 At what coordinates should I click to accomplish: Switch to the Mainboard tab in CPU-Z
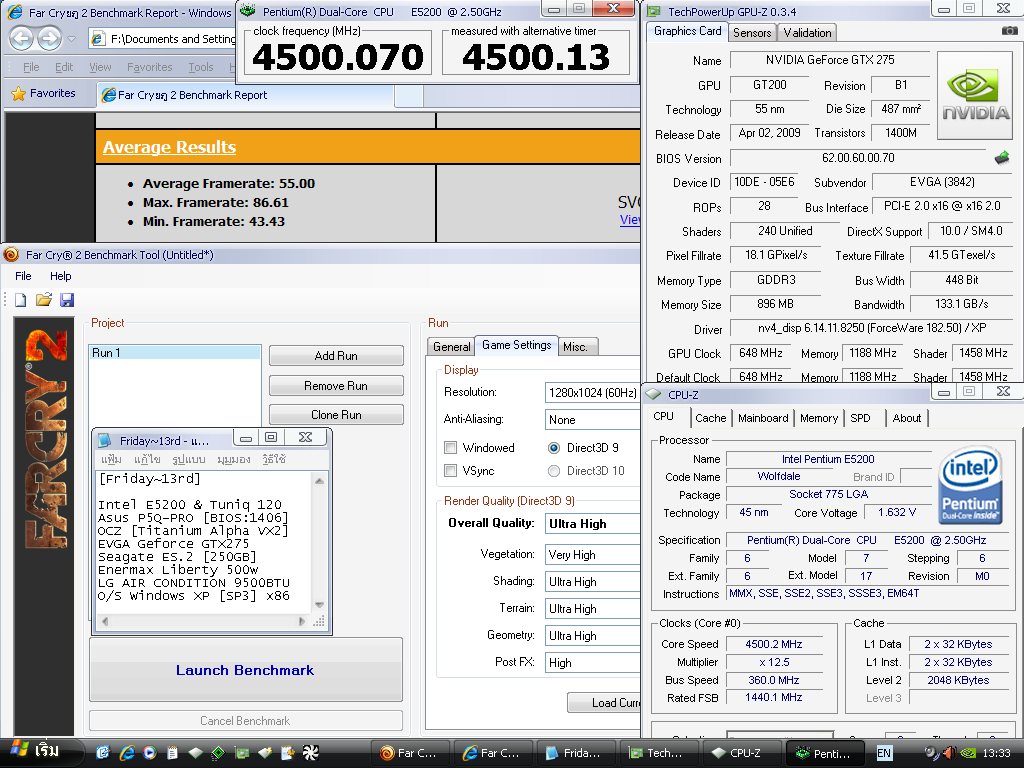tap(763, 418)
